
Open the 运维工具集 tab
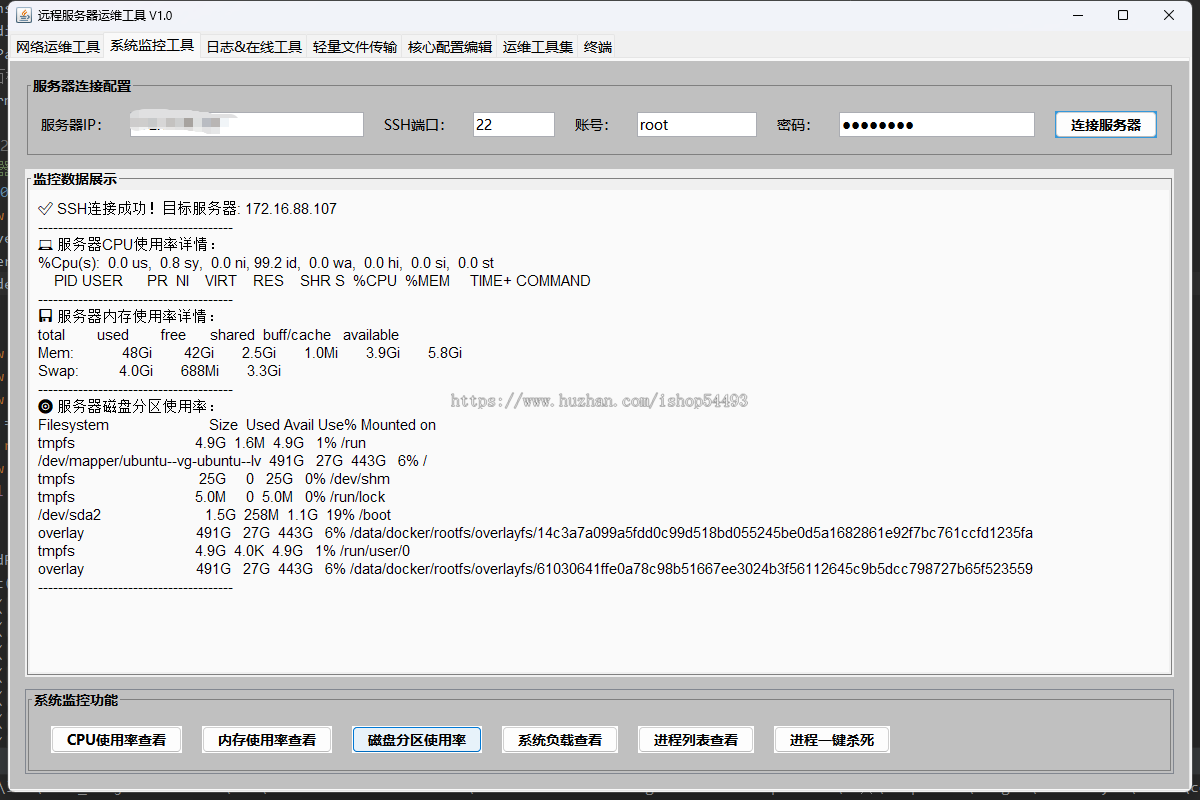point(538,46)
